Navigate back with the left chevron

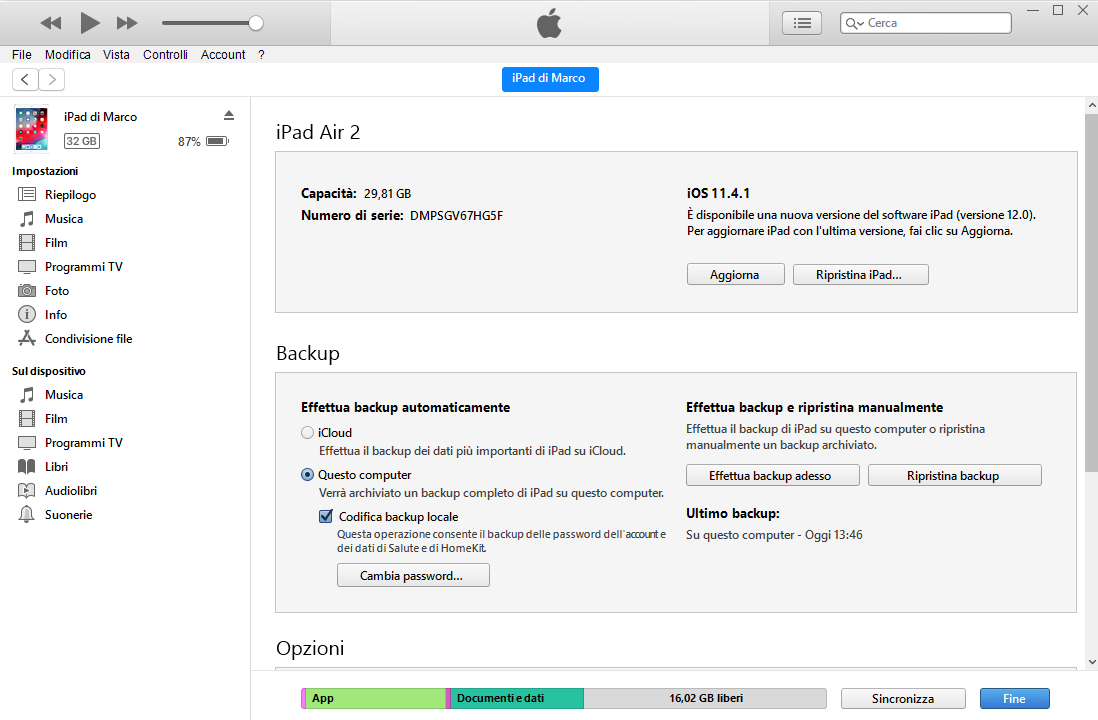pyautogui.click(x=25, y=80)
